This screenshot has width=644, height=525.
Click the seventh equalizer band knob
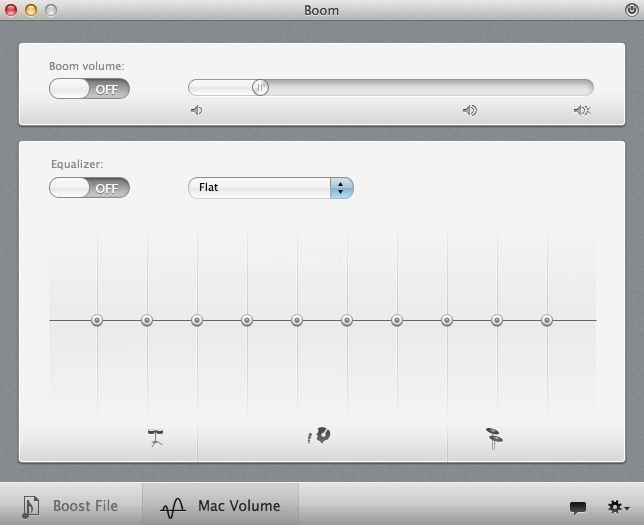(397, 320)
